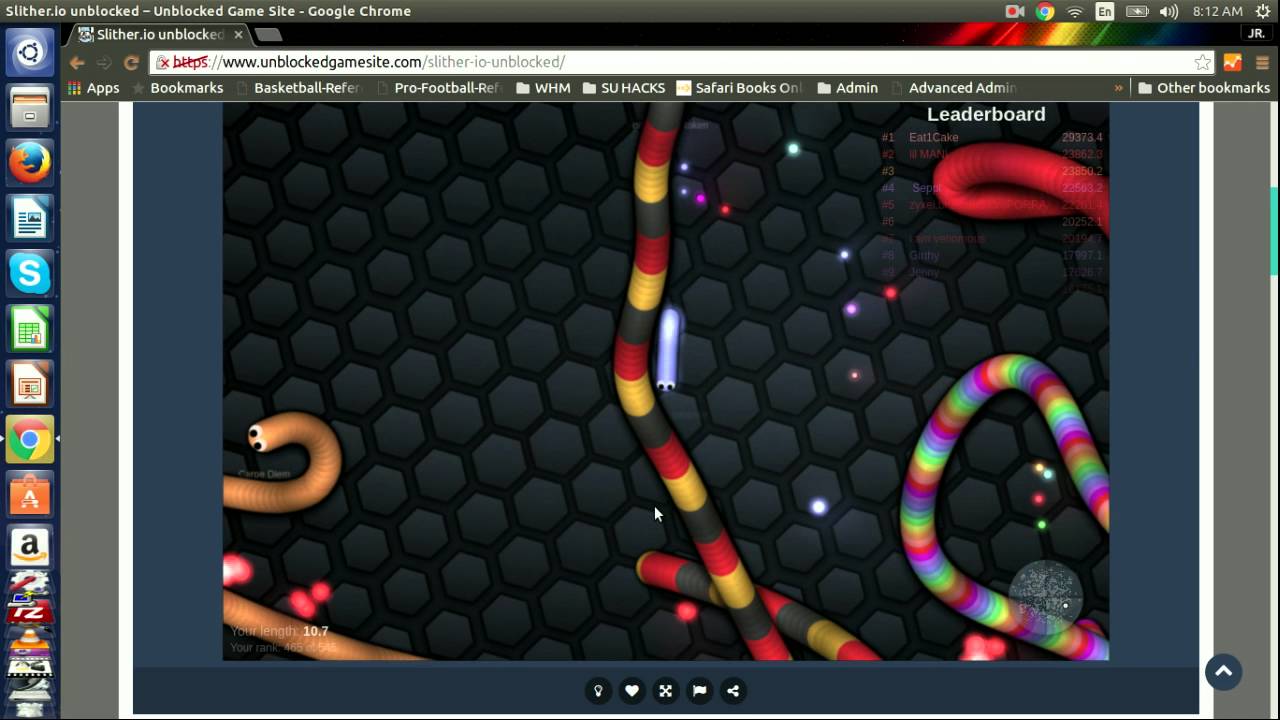Click the fullscreen expand icon below the game
The image size is (1280, 720).
coord(665,690)
